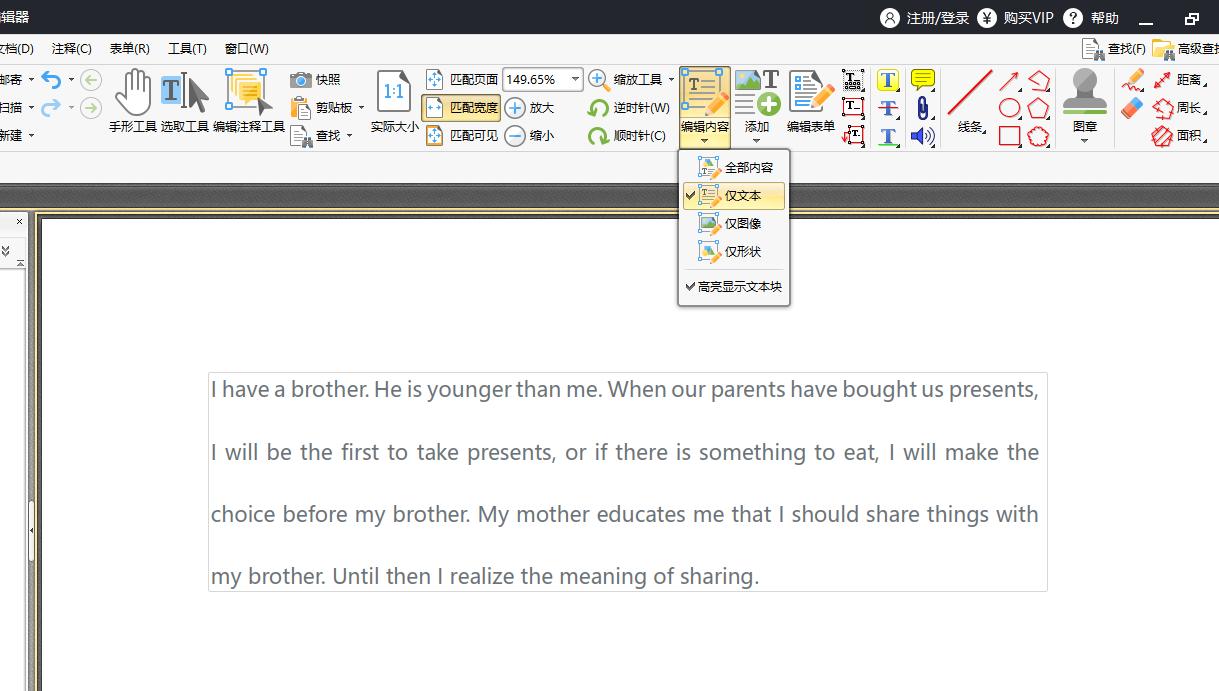Select the Line (线条) drawing tool

(x=970, y=102)
